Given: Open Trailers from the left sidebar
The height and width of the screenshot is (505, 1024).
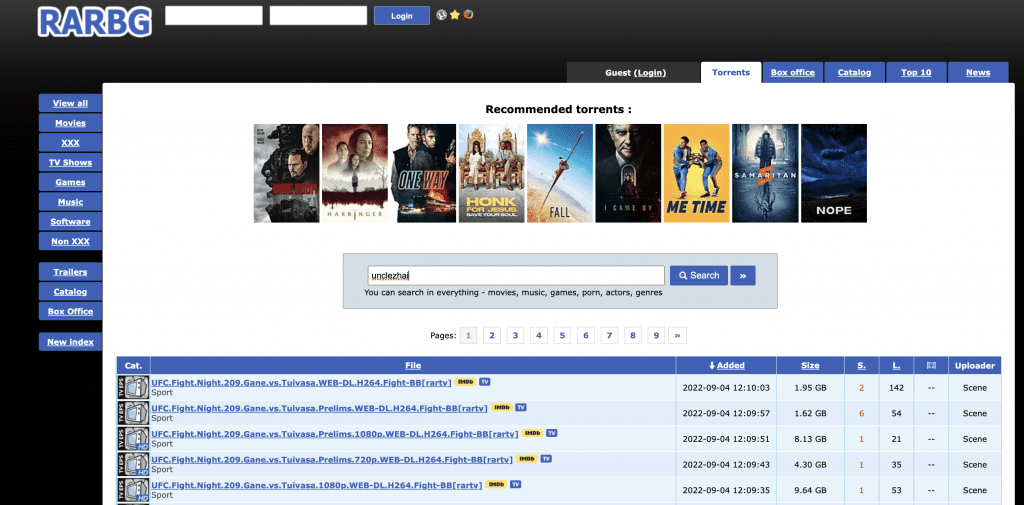Looking at the screenshot, I should pos(70,272).
